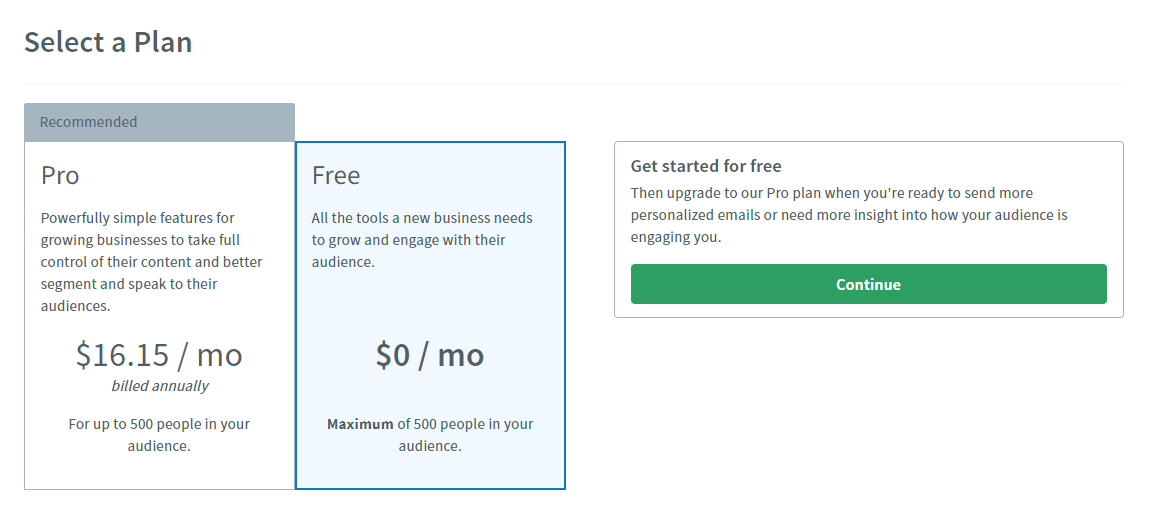
Task: Click the Free plan description text
Action: (422, 240)
